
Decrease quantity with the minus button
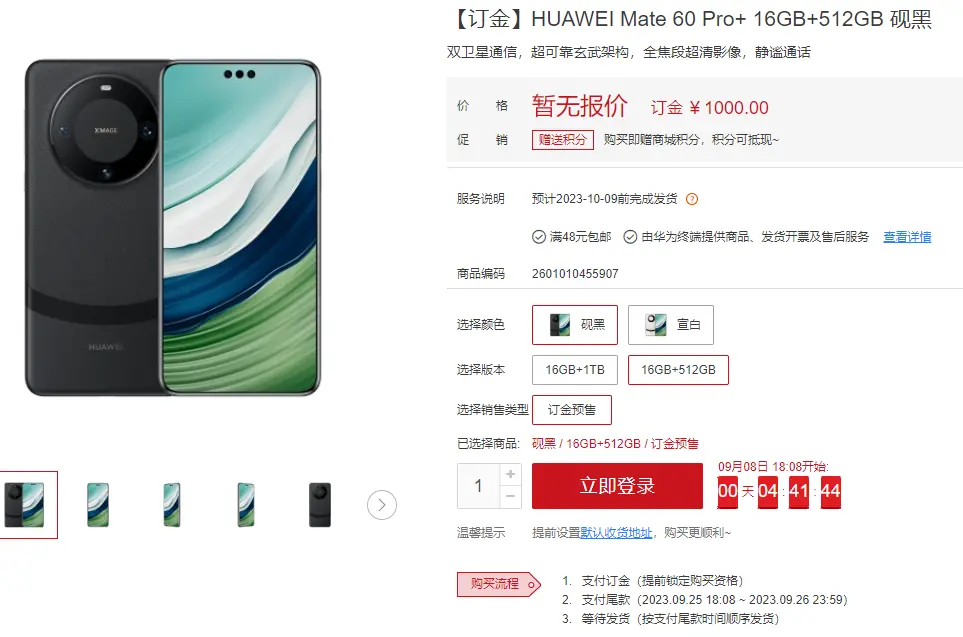510,496
